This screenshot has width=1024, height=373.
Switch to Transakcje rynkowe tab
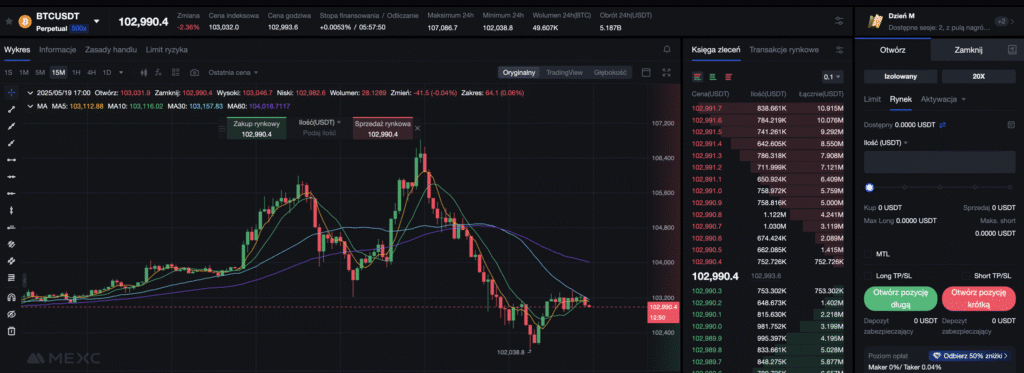tap(784, 50)
